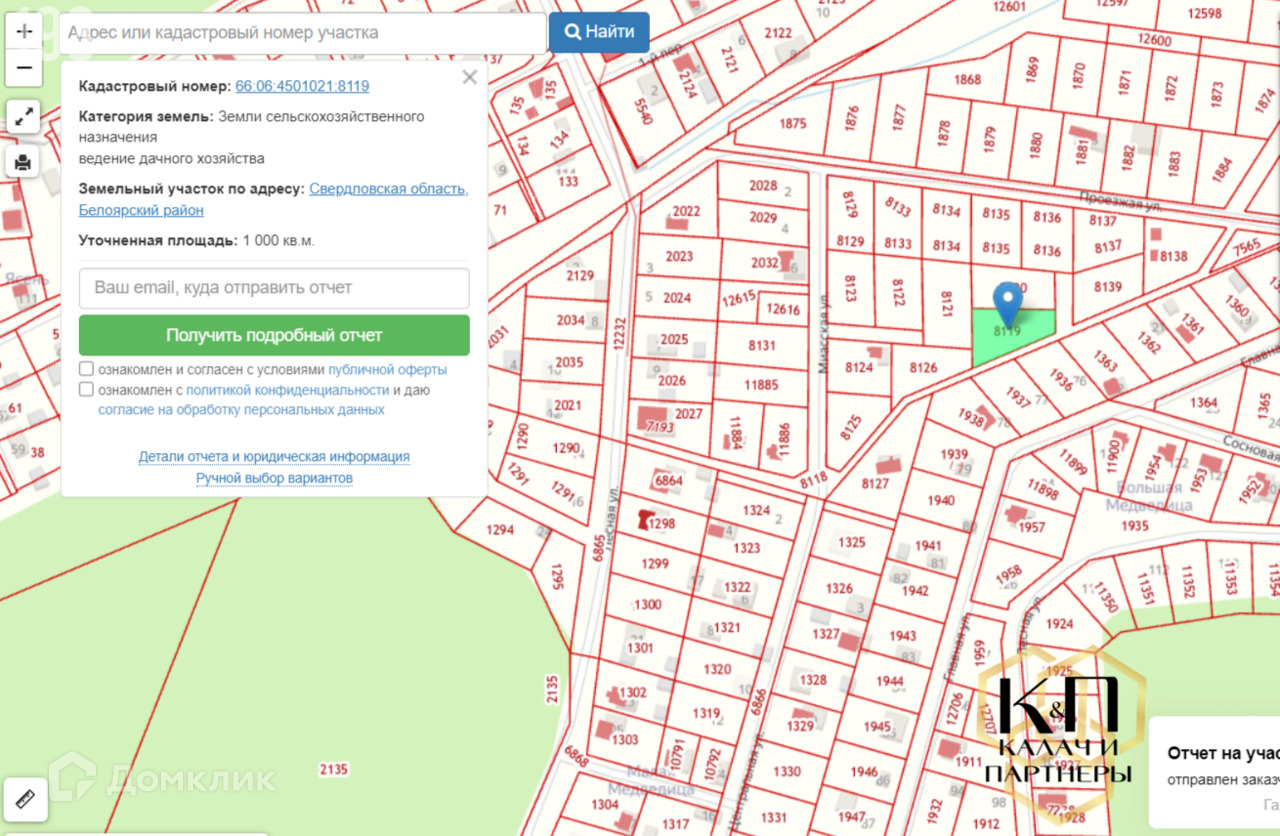Click the Проезжая ул. street label
The width and height of the screenshot is (1280, 836).
point(1119,202)
